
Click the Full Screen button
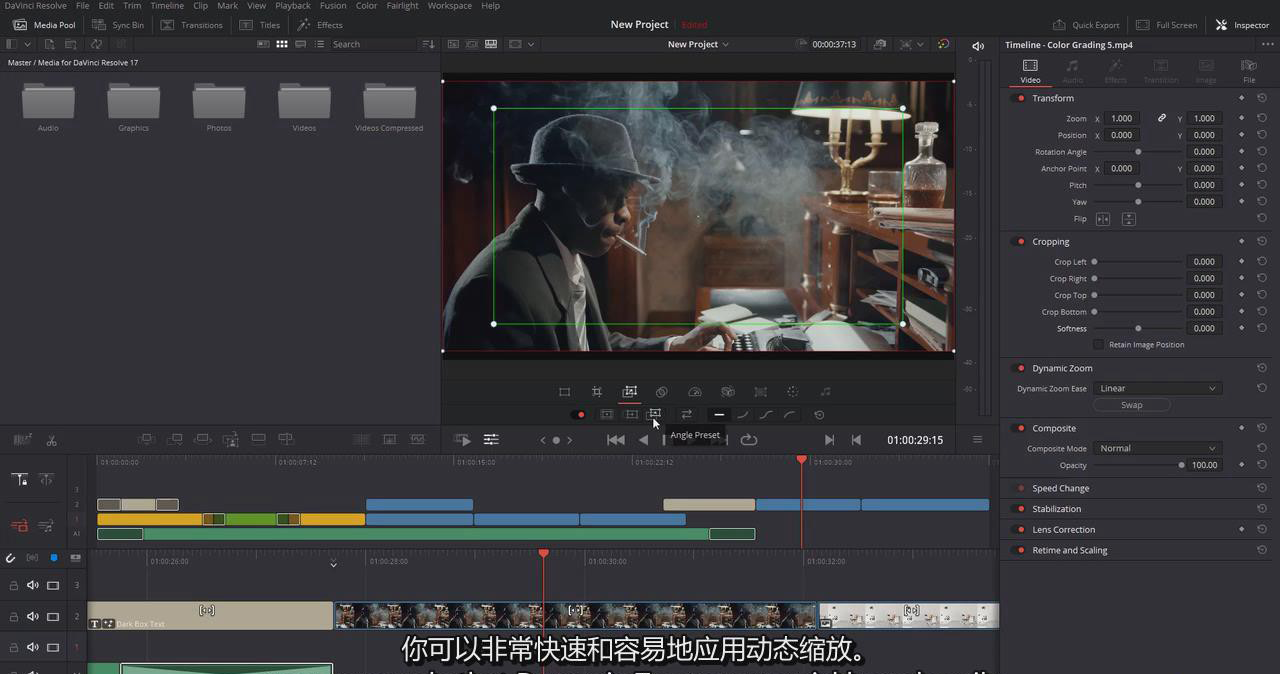(1167, 25)
